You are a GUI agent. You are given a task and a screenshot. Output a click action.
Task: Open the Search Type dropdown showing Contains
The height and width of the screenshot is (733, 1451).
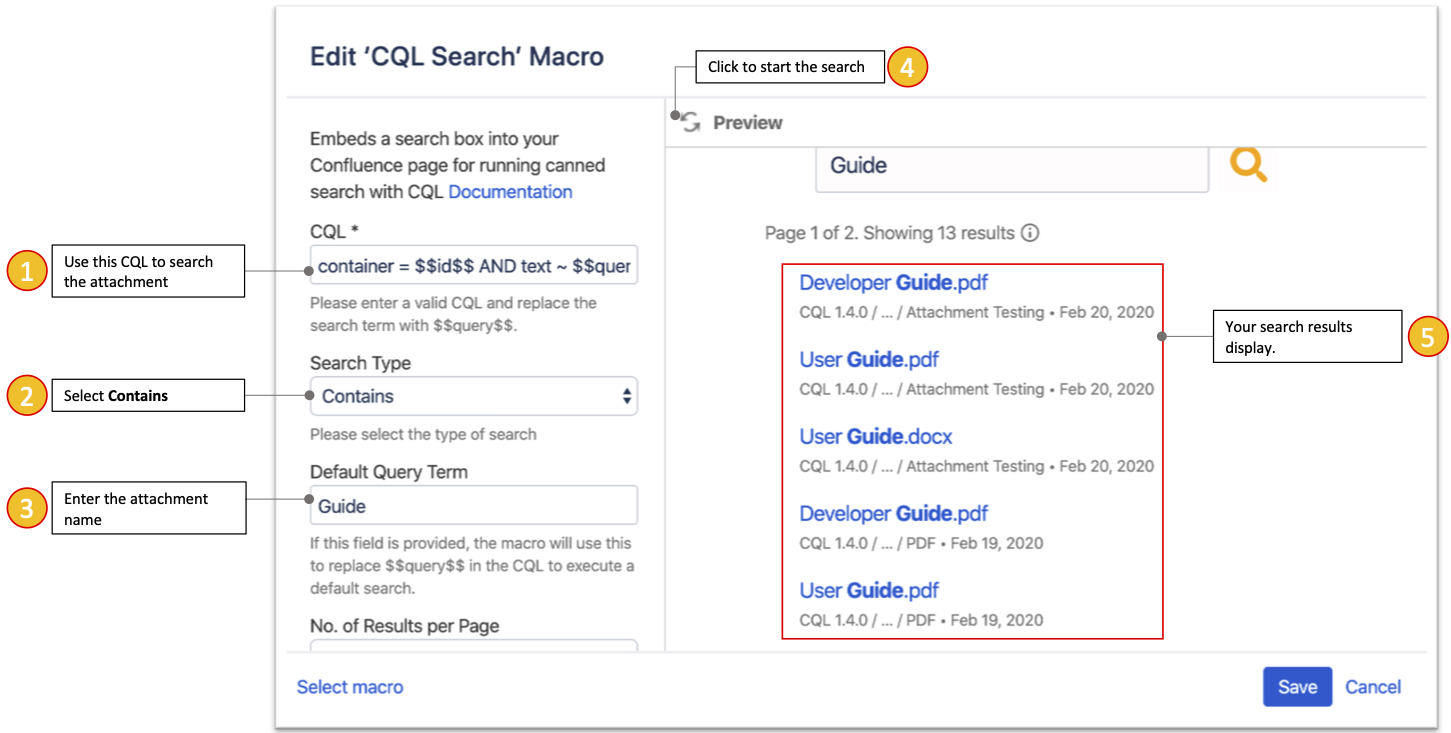point(473,396)
